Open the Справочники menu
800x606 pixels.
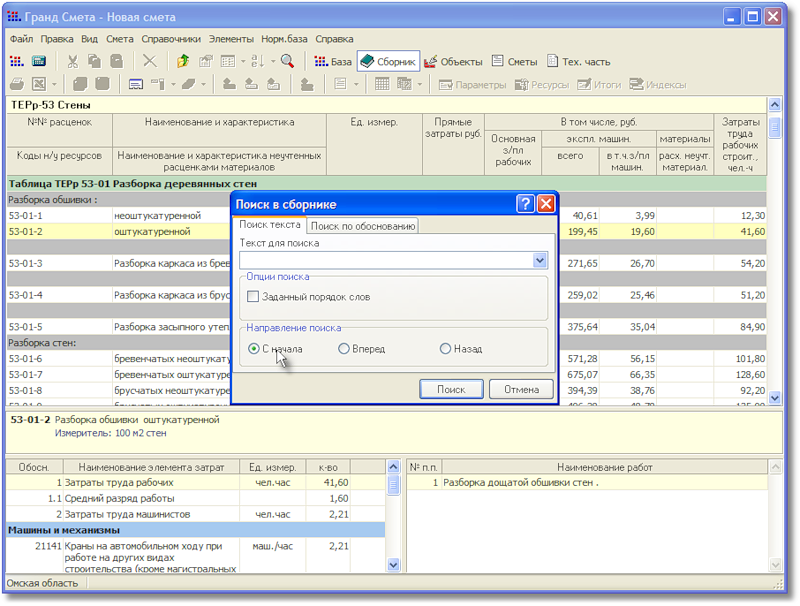click(x=171, y=39)
